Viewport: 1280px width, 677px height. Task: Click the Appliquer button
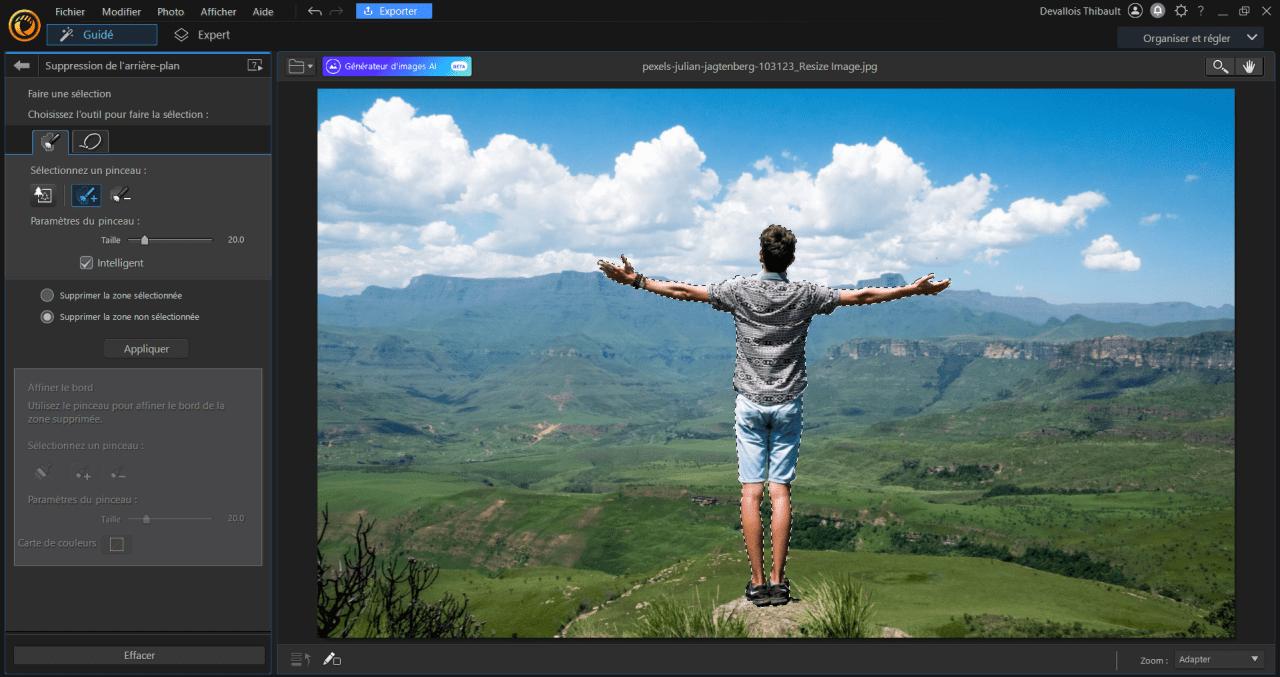(x=145, y=348)
